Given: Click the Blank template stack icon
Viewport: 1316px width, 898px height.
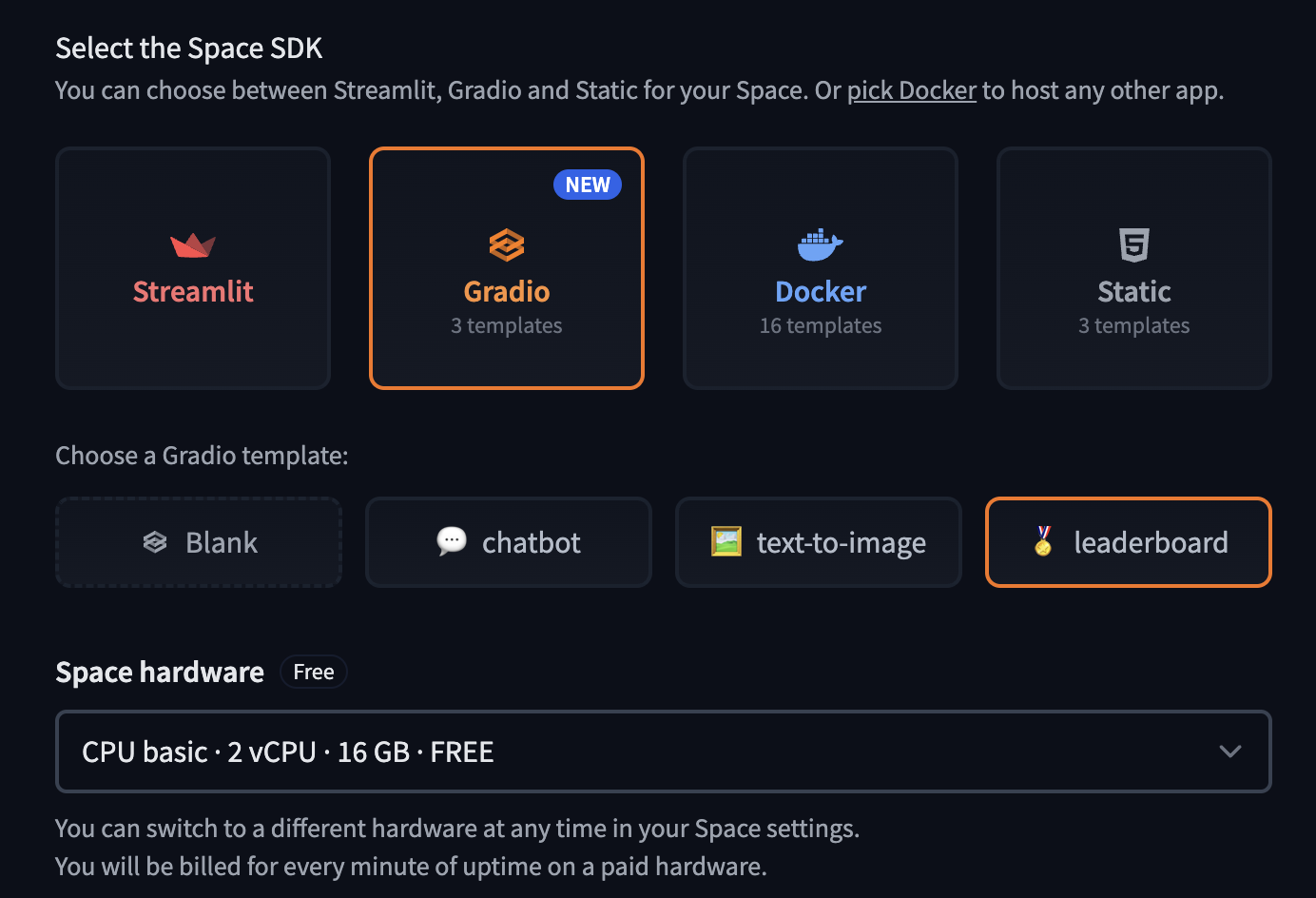Looking at the screenshot, I should [155, 541].
